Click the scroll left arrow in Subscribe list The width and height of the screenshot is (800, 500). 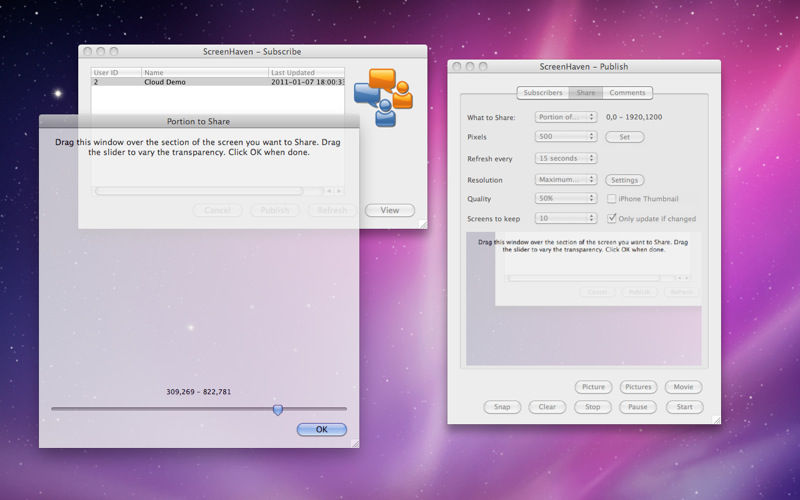tap(329, 191)
